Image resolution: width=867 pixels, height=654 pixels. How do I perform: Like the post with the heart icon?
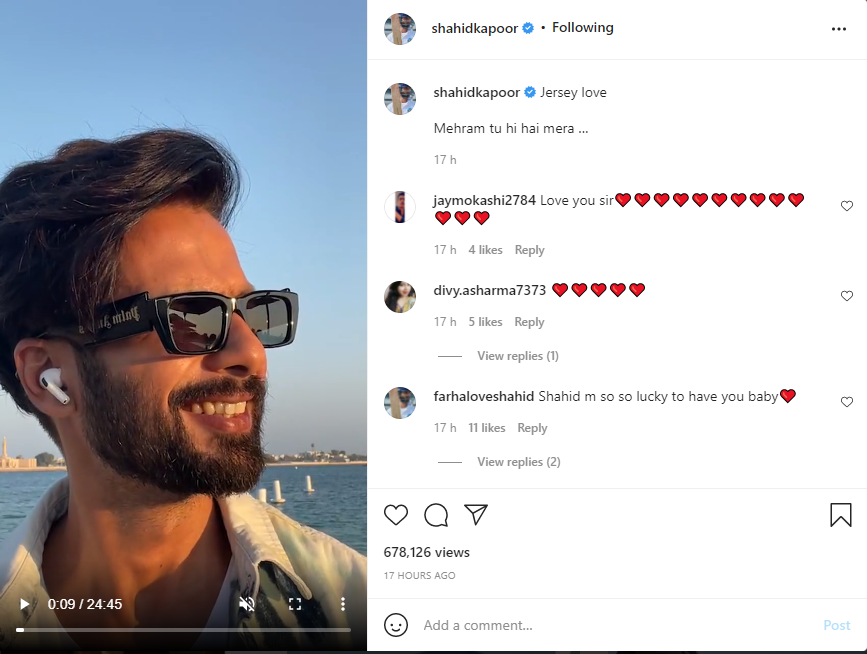396,515
